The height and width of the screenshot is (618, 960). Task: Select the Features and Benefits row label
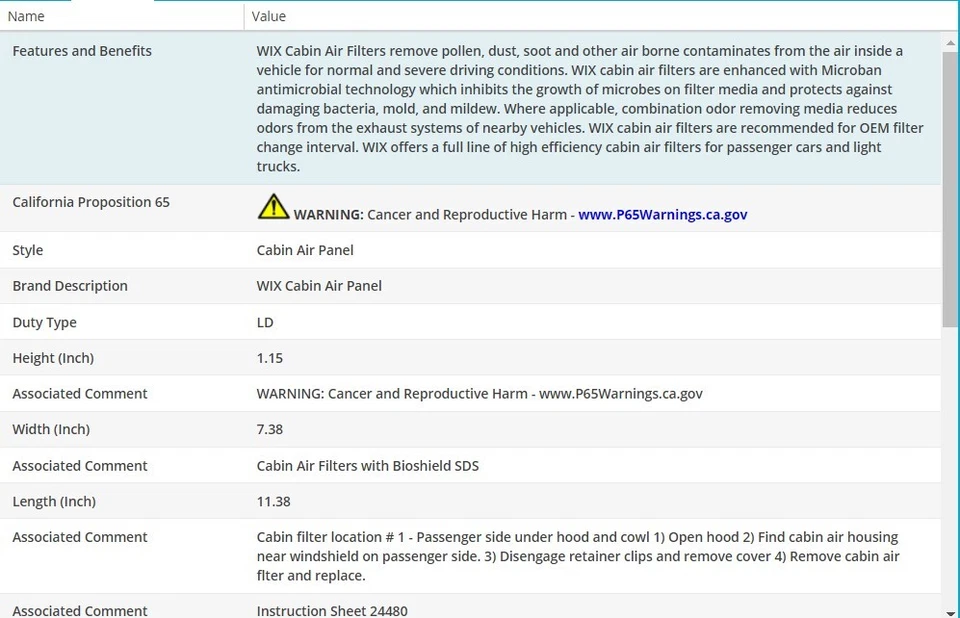pyautogui.click(x=82, y=51)
